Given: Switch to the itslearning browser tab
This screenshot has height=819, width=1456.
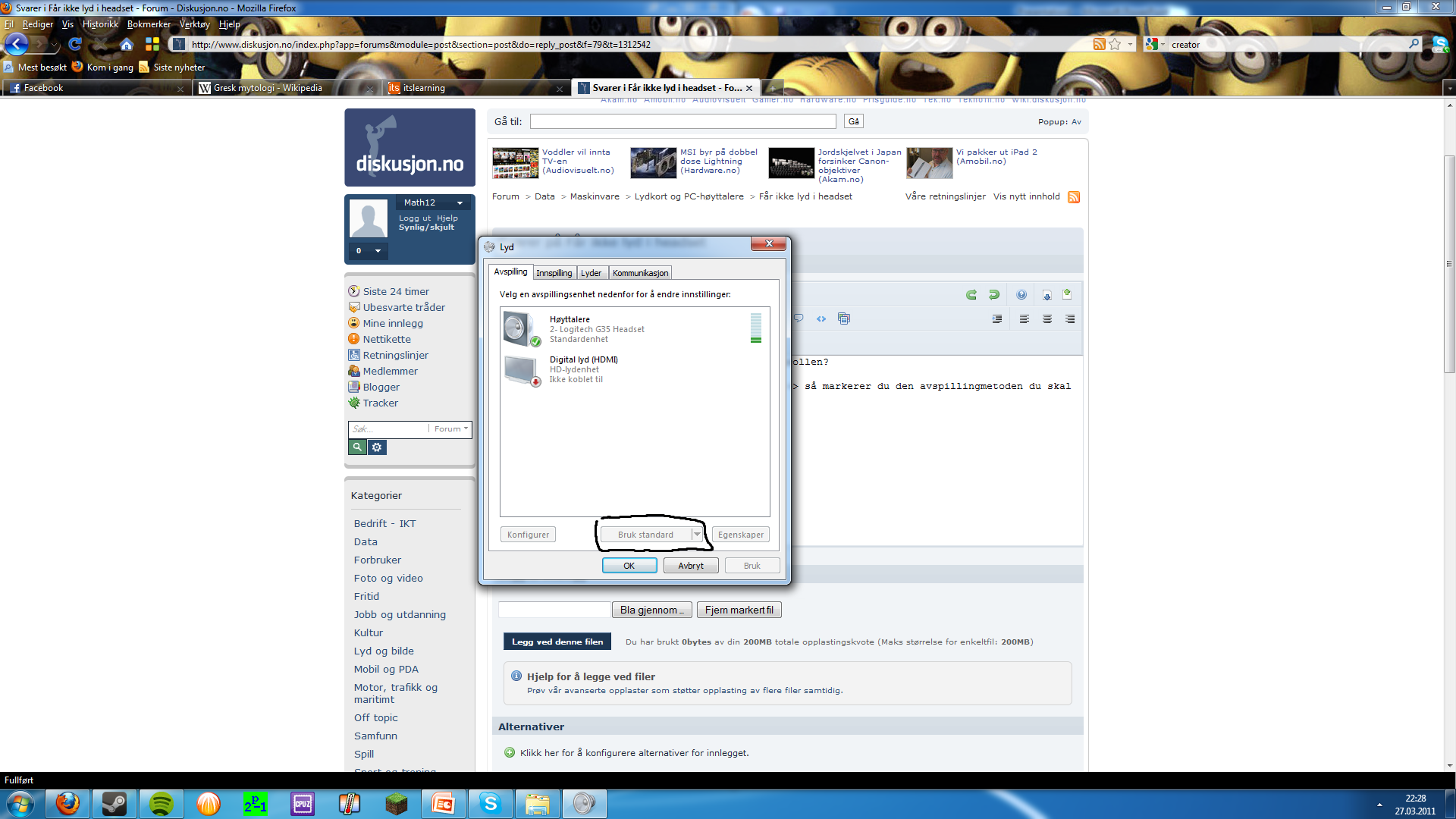Looking at the screenshot, I should click(x=476, y=88).
